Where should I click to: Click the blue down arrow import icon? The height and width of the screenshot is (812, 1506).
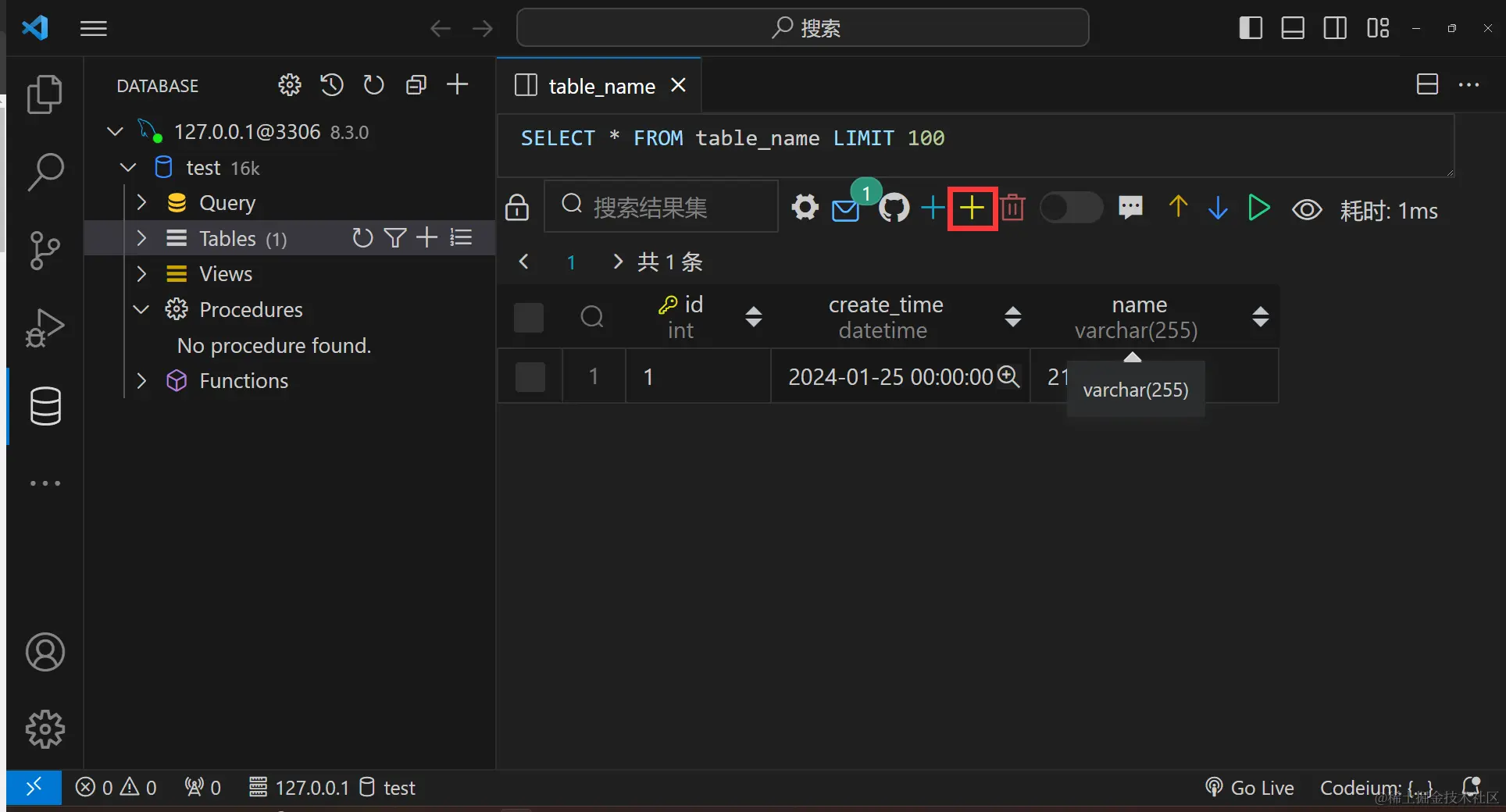coord(1218,208)
